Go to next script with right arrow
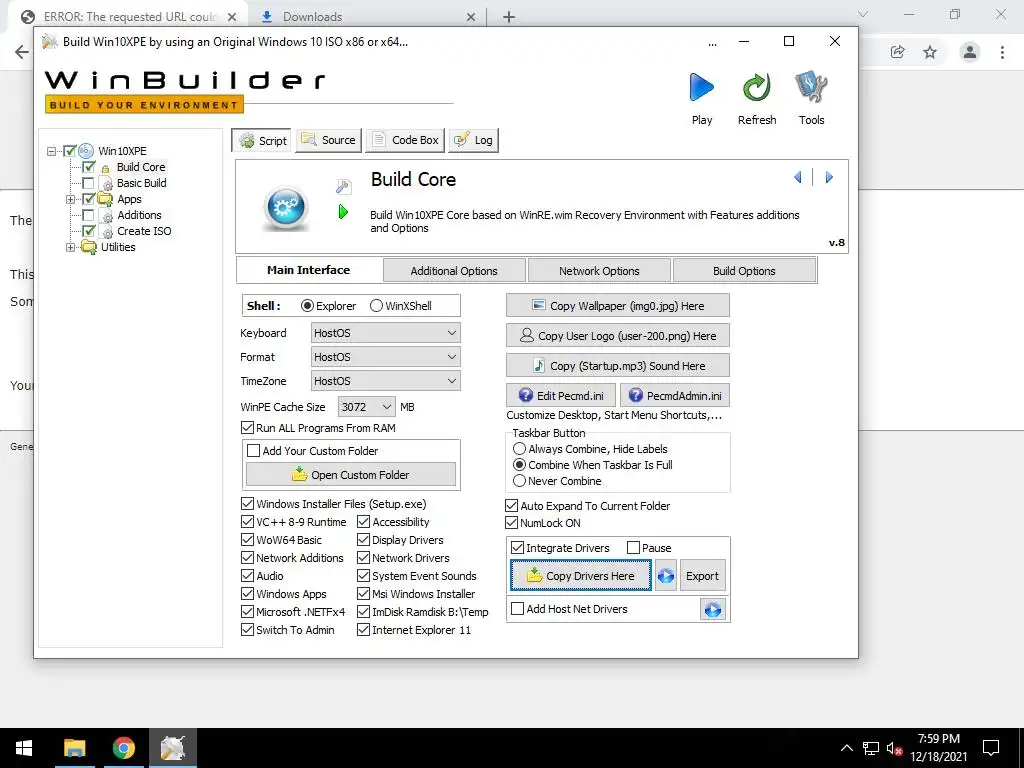Image resolution: width=1024 pixels, height=768 pixels. coord(829,177)
